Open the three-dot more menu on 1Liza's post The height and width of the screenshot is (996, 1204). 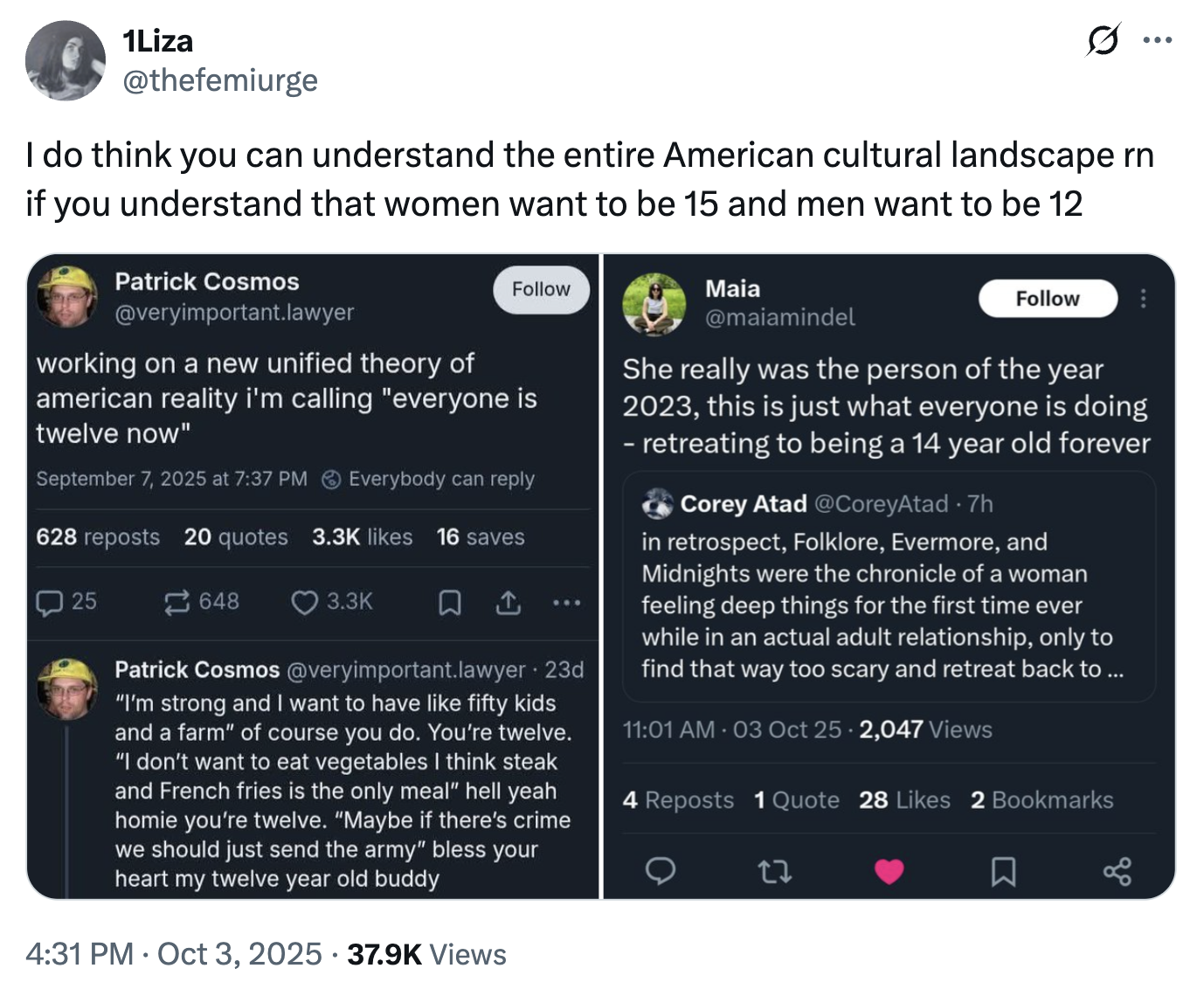click(1158, 40)
